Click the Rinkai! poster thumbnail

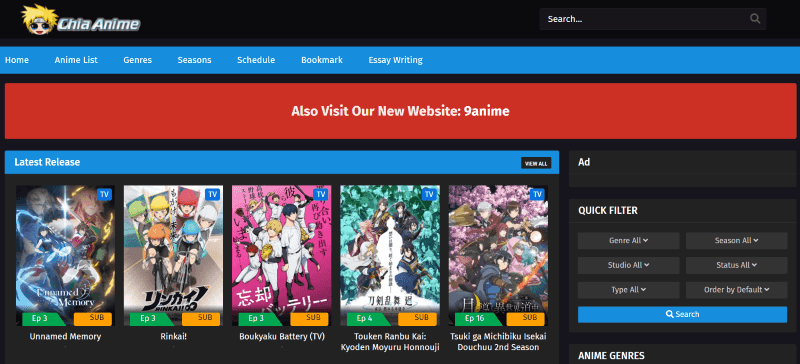173,255
